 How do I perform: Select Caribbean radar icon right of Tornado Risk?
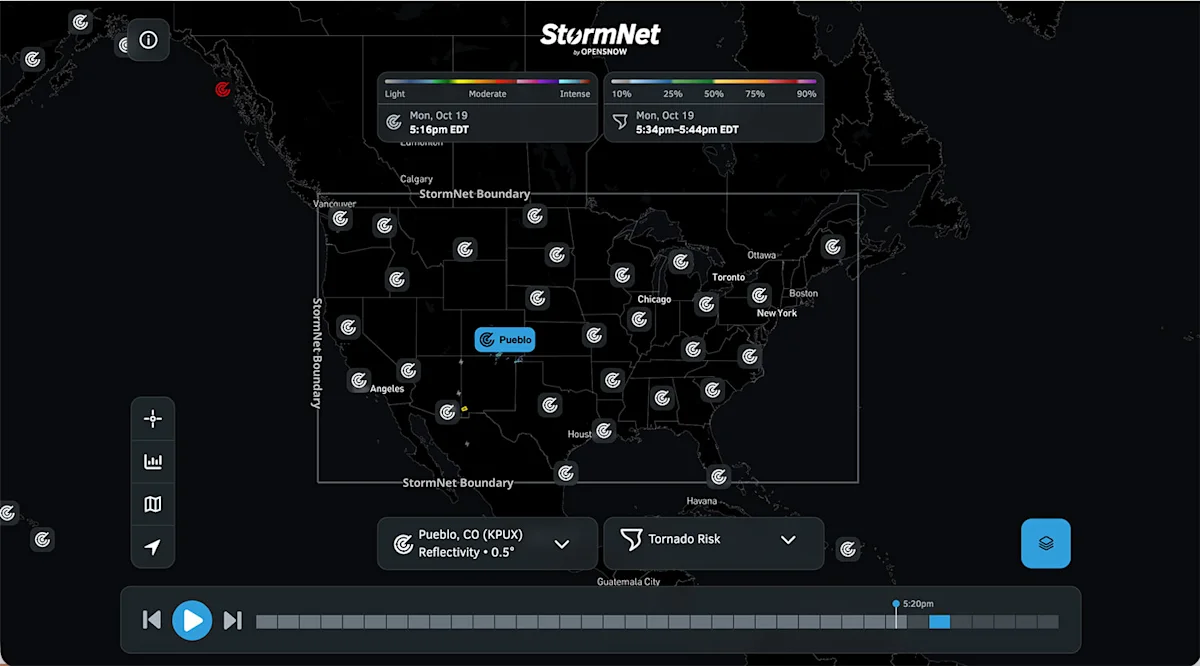coord(847,549)
